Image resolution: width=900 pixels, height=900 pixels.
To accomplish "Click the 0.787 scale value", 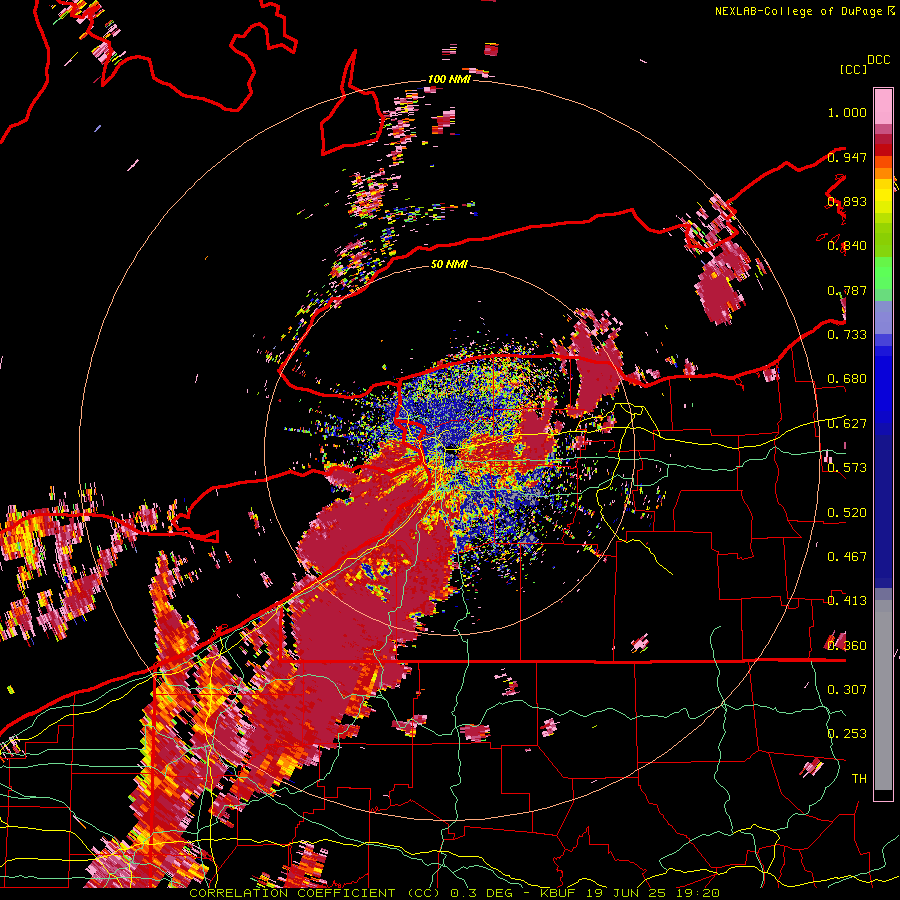I will pyautogui.click(x=847, y=290).
